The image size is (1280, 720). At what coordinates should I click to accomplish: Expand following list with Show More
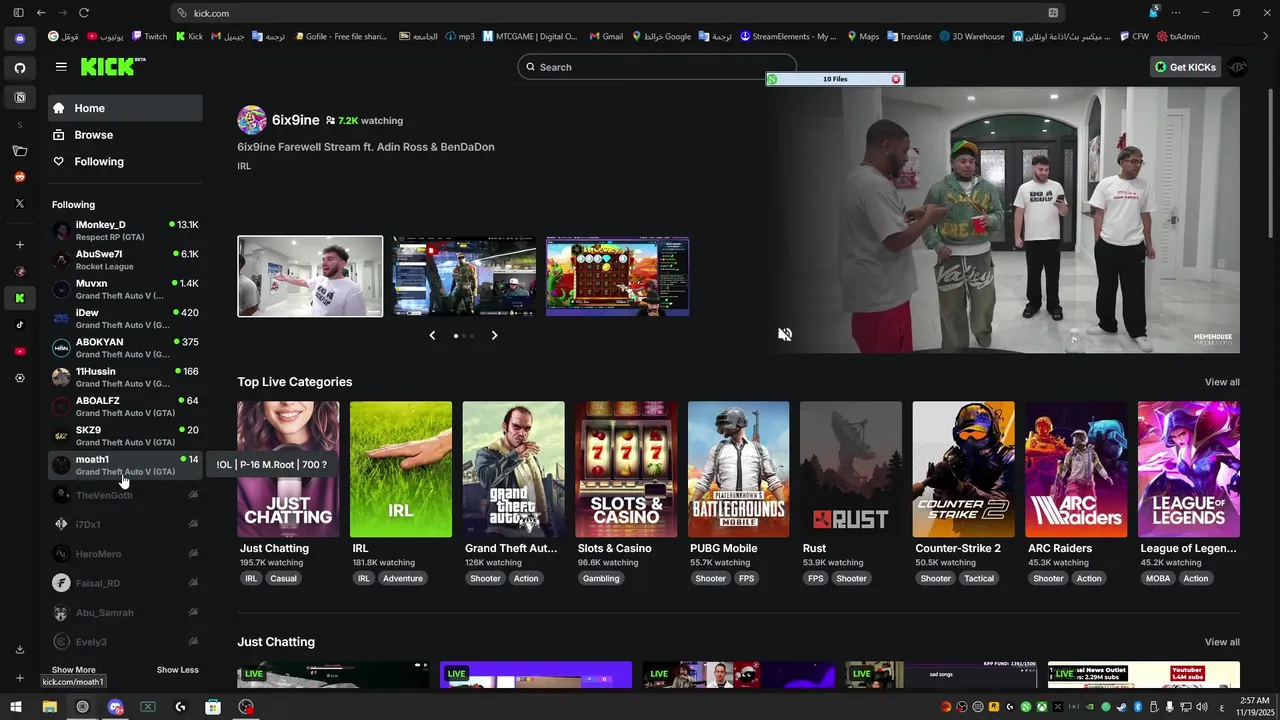74,670
